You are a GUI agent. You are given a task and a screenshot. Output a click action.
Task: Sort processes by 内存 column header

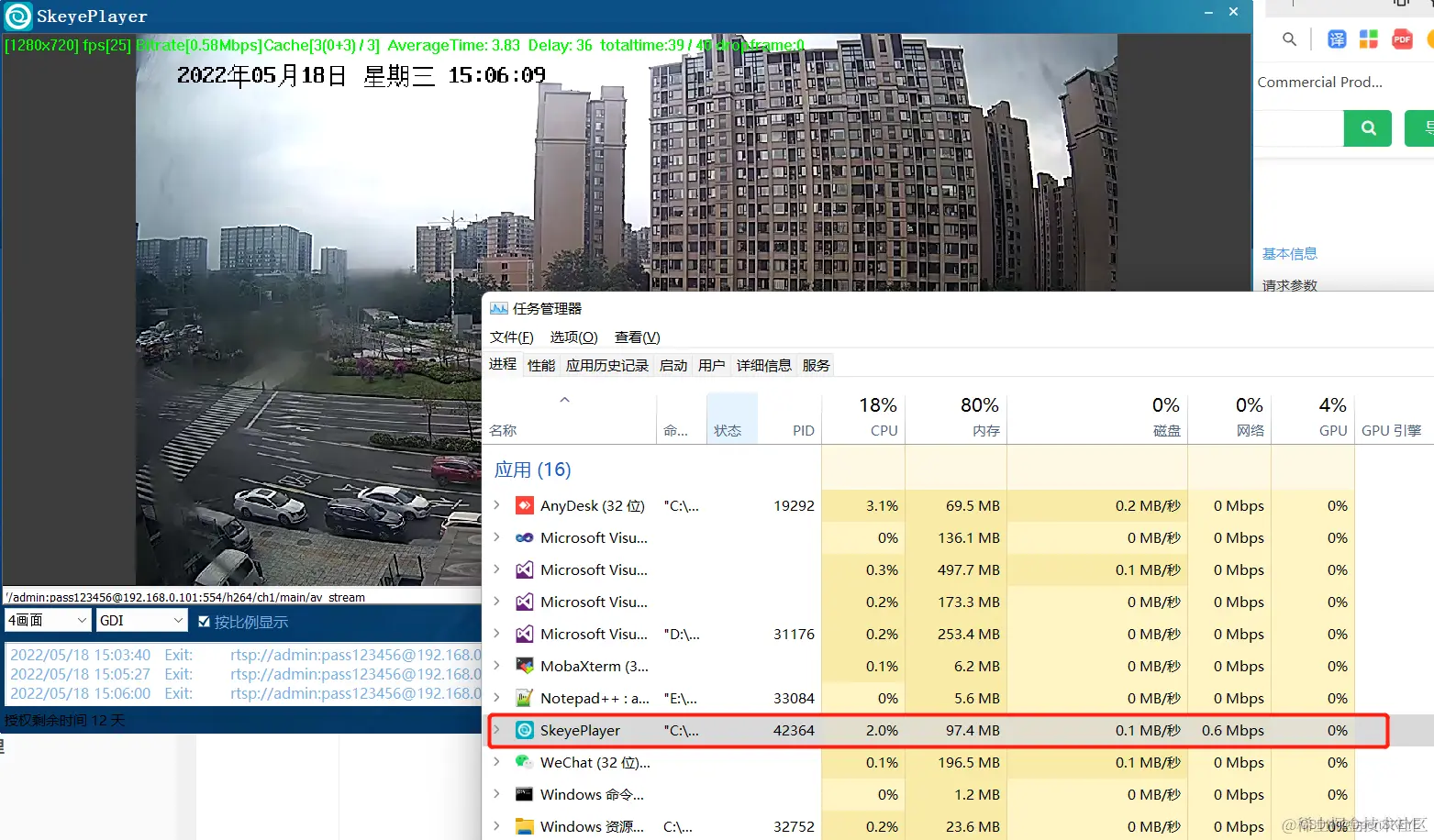[x=955, y=417]
